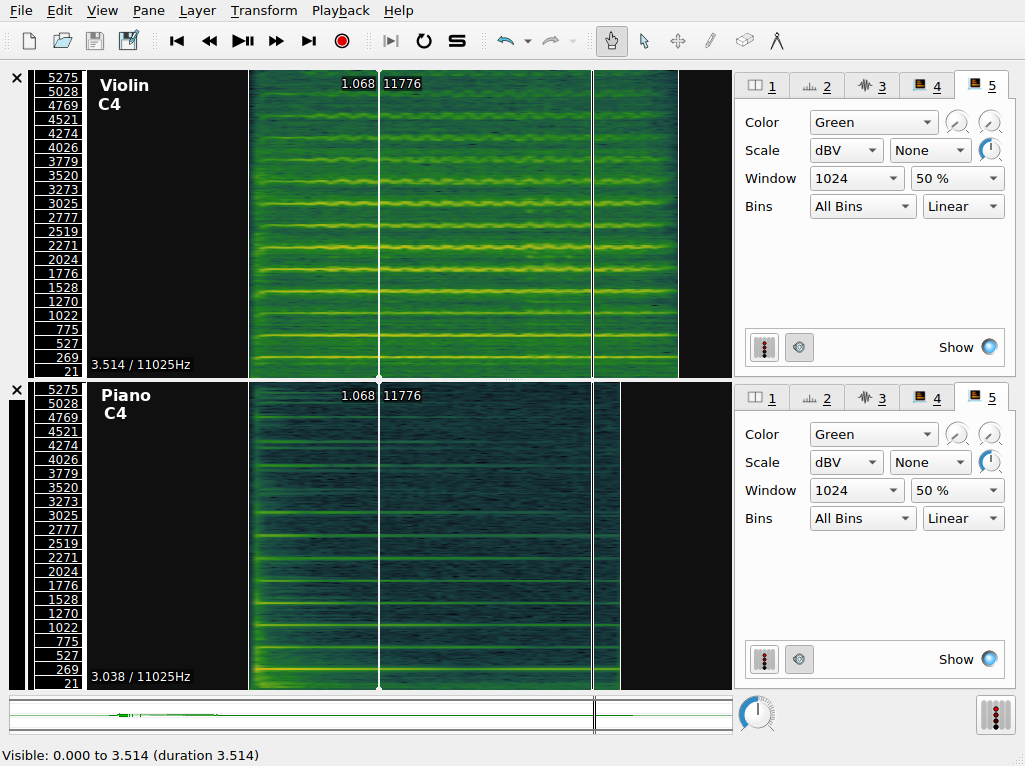Screen dimensions: 1025x766
Task: Select the Navigate hand tool
Action: pos(612,41)
